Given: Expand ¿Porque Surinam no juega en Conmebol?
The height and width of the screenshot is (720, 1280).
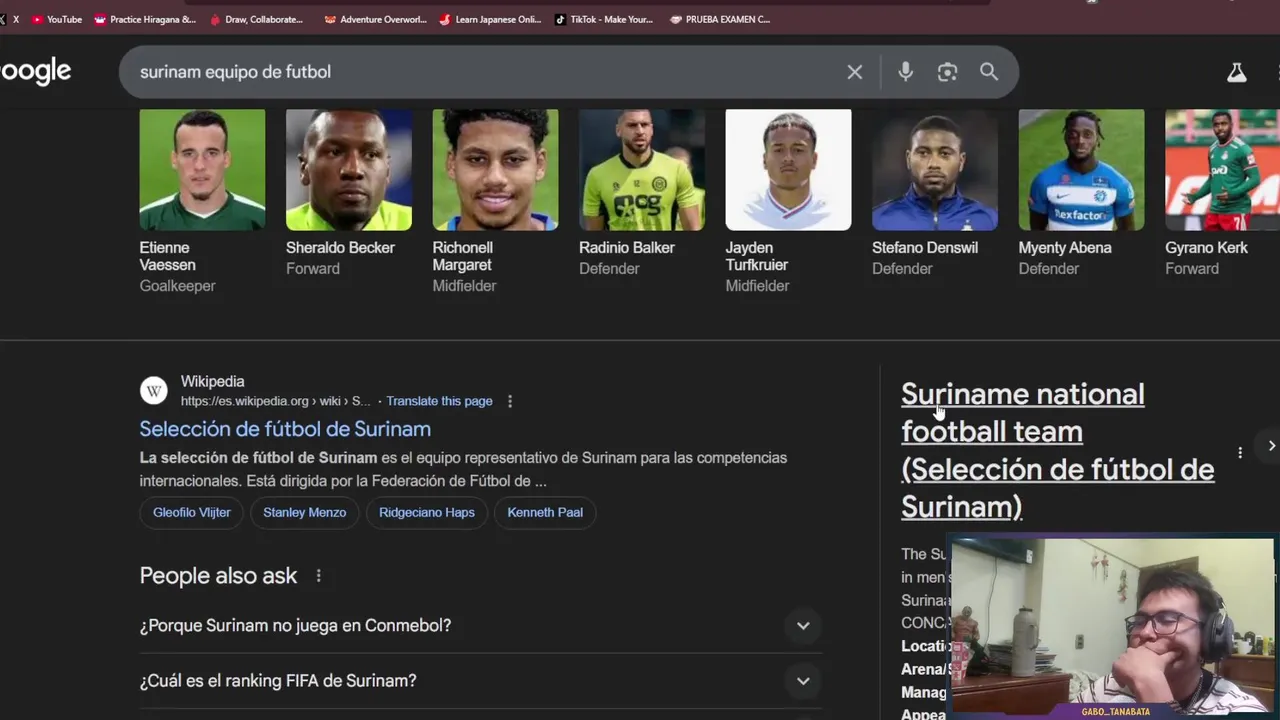Looking at the screenshot, I should [x=480, y=626].
